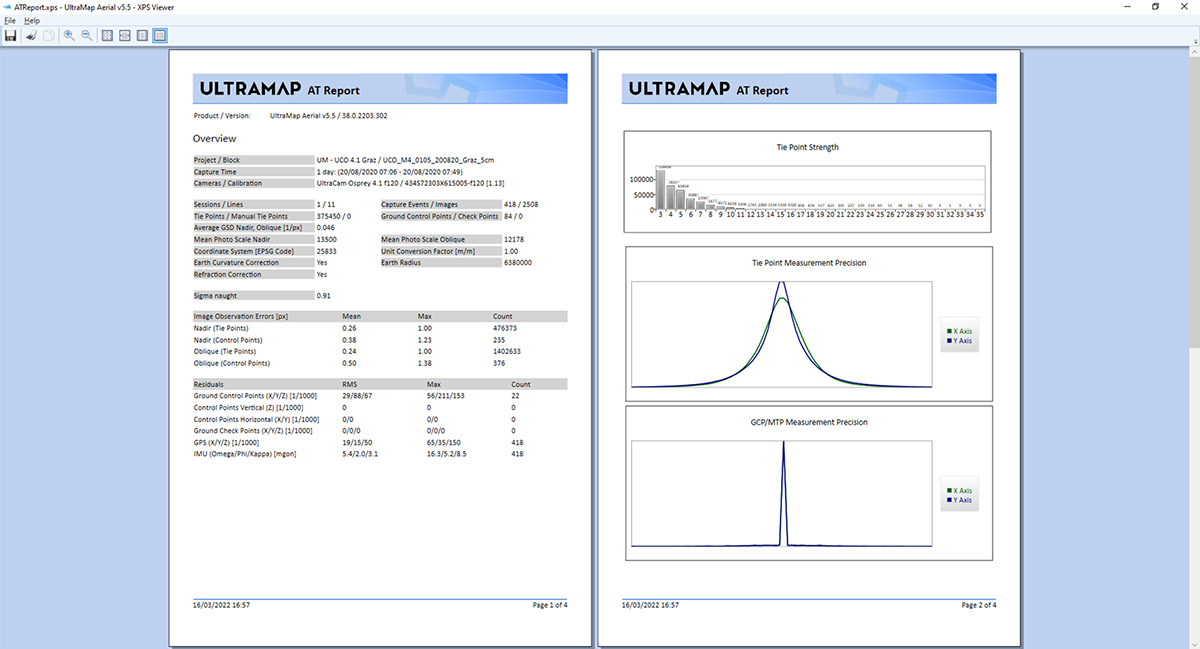Screen dimensions: 1200x649
Task: Restore down the XPS Viewer window
Action: (x=1156, y=6)
